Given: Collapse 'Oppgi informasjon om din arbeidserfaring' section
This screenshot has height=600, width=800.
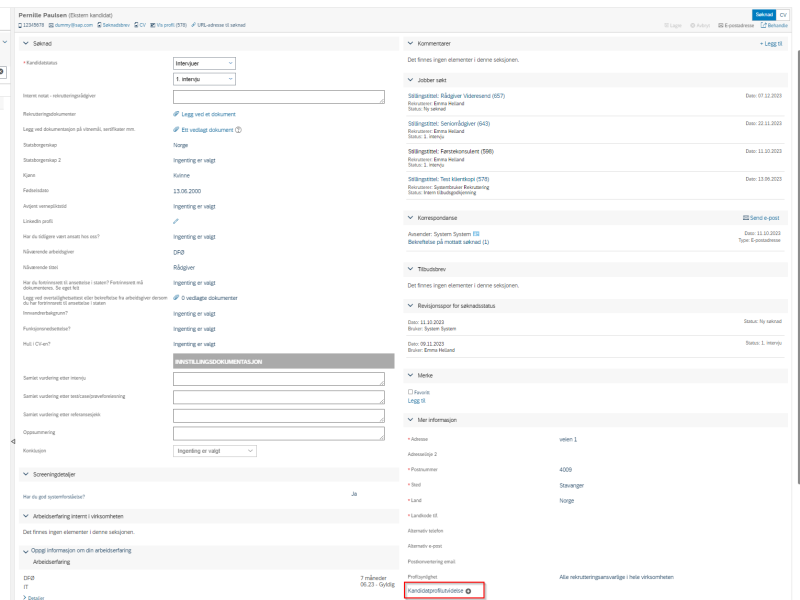Looking at the screenshot, I should [x=26, y=552].
